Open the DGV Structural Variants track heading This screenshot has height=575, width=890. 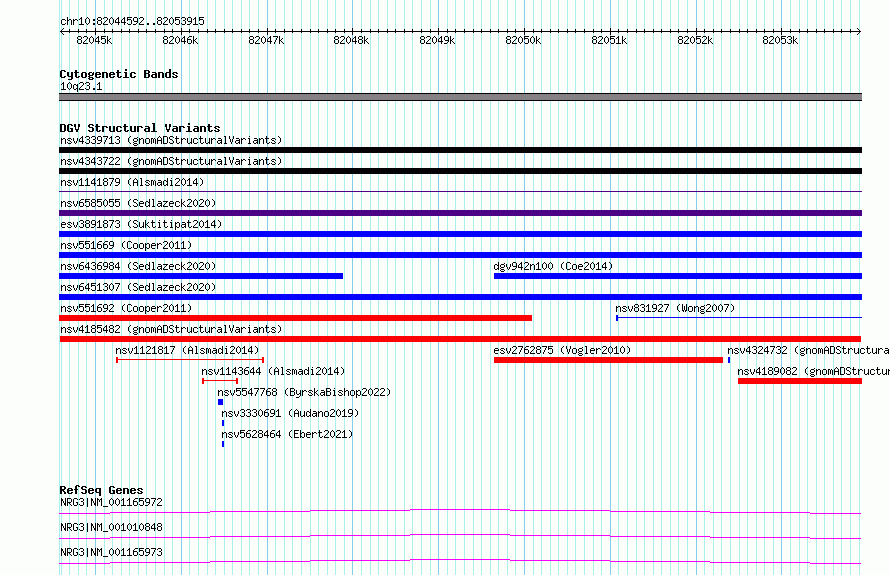coord(140,128)
